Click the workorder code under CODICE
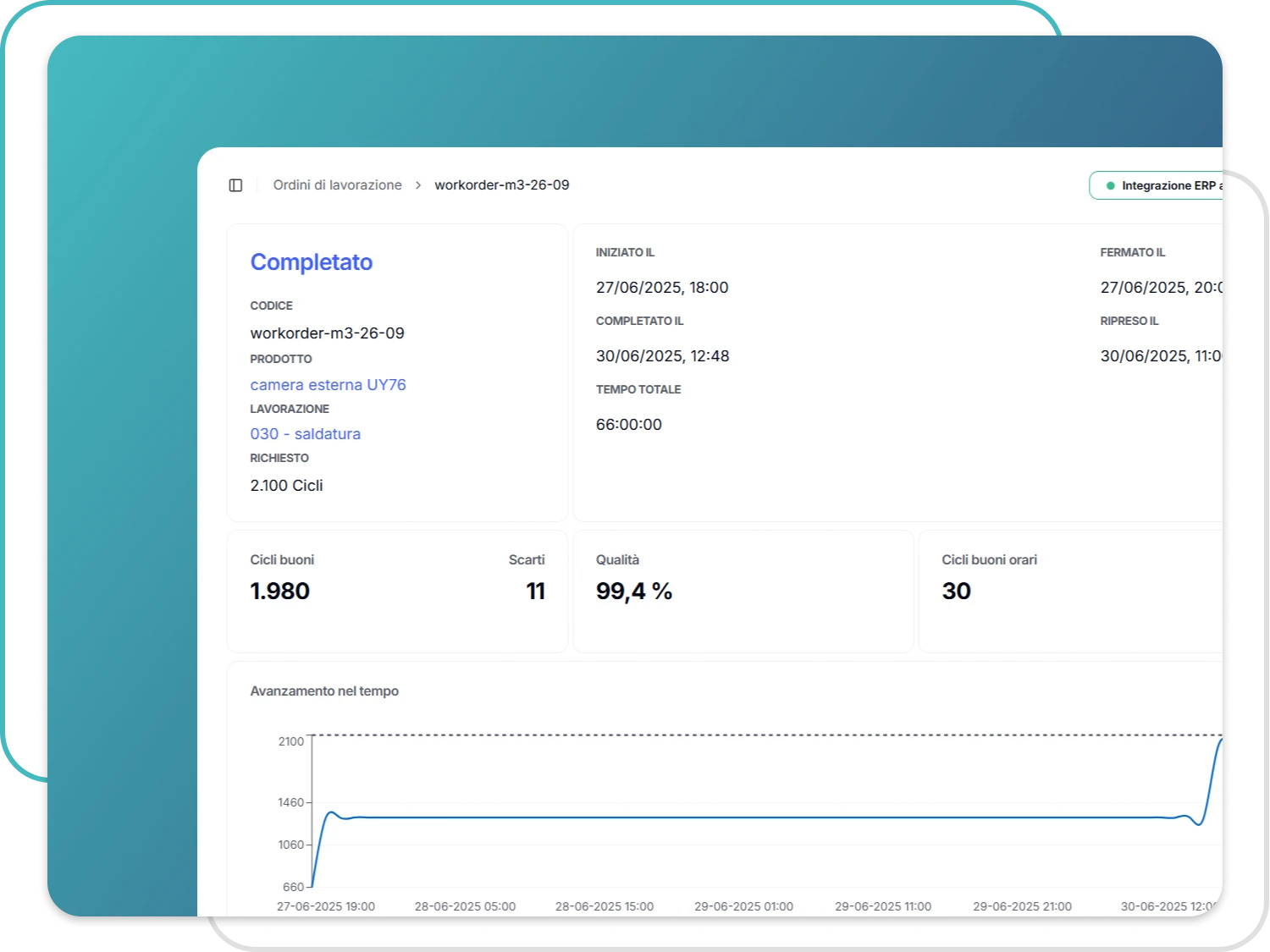 click(x=327, y=333)
